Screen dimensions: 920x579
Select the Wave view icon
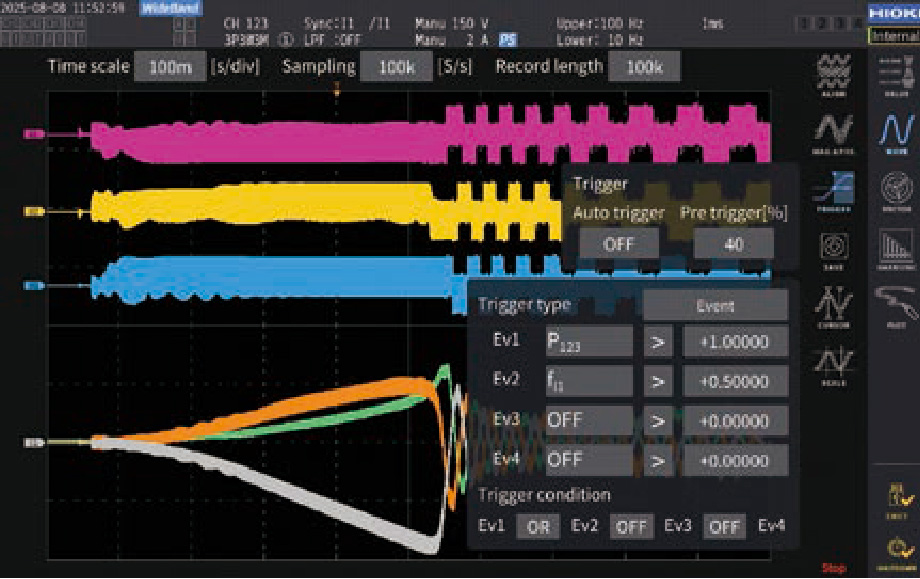click(x=893, y=133)
